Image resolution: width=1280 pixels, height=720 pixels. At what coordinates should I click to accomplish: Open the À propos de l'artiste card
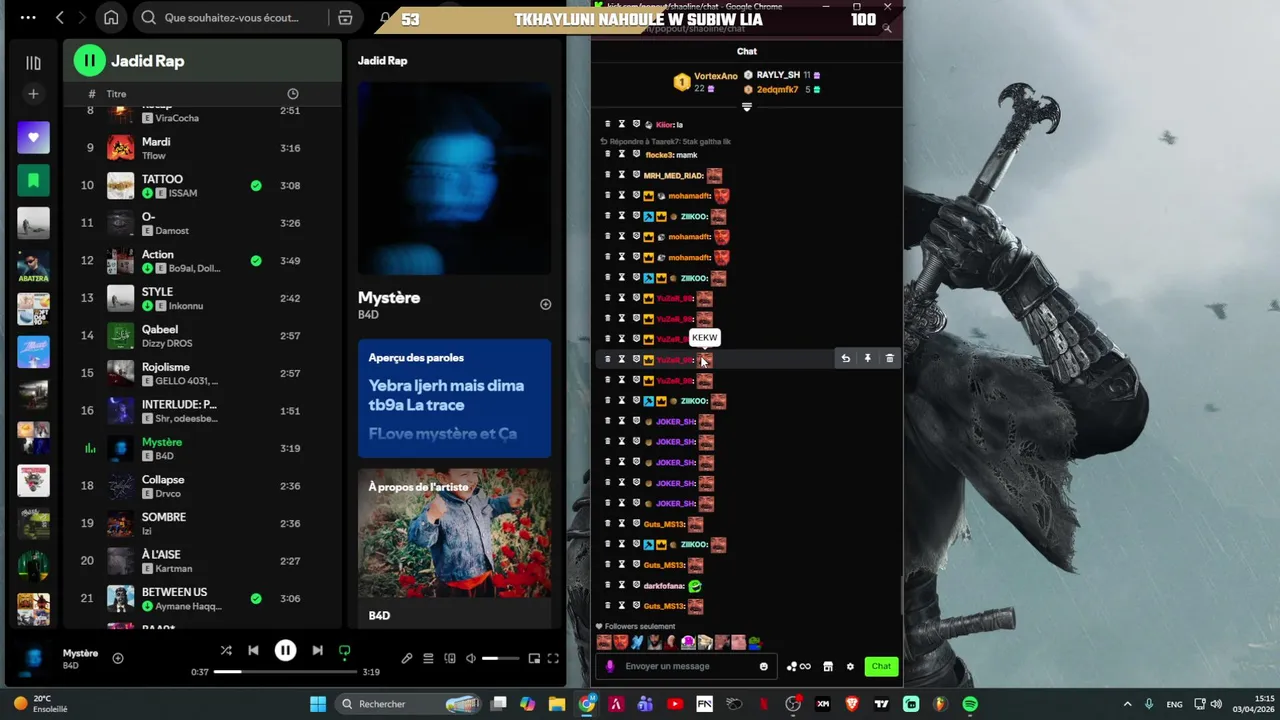[454, 548]
